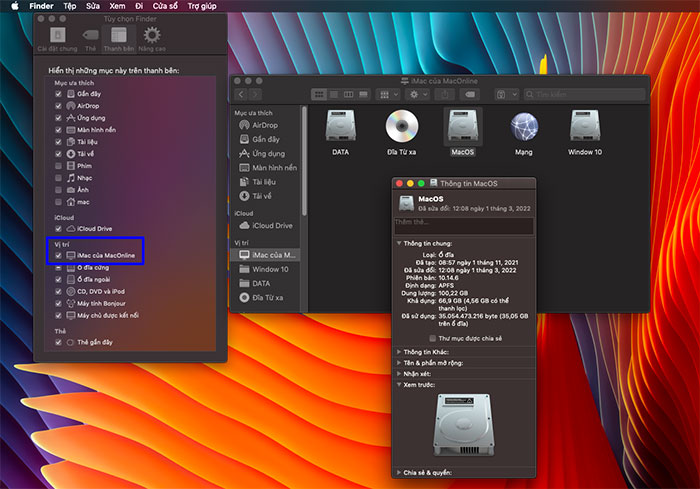Switch Finder to gallery view
Image resolution: width=700 pixels, height=489 pixels.
(363, 94)
